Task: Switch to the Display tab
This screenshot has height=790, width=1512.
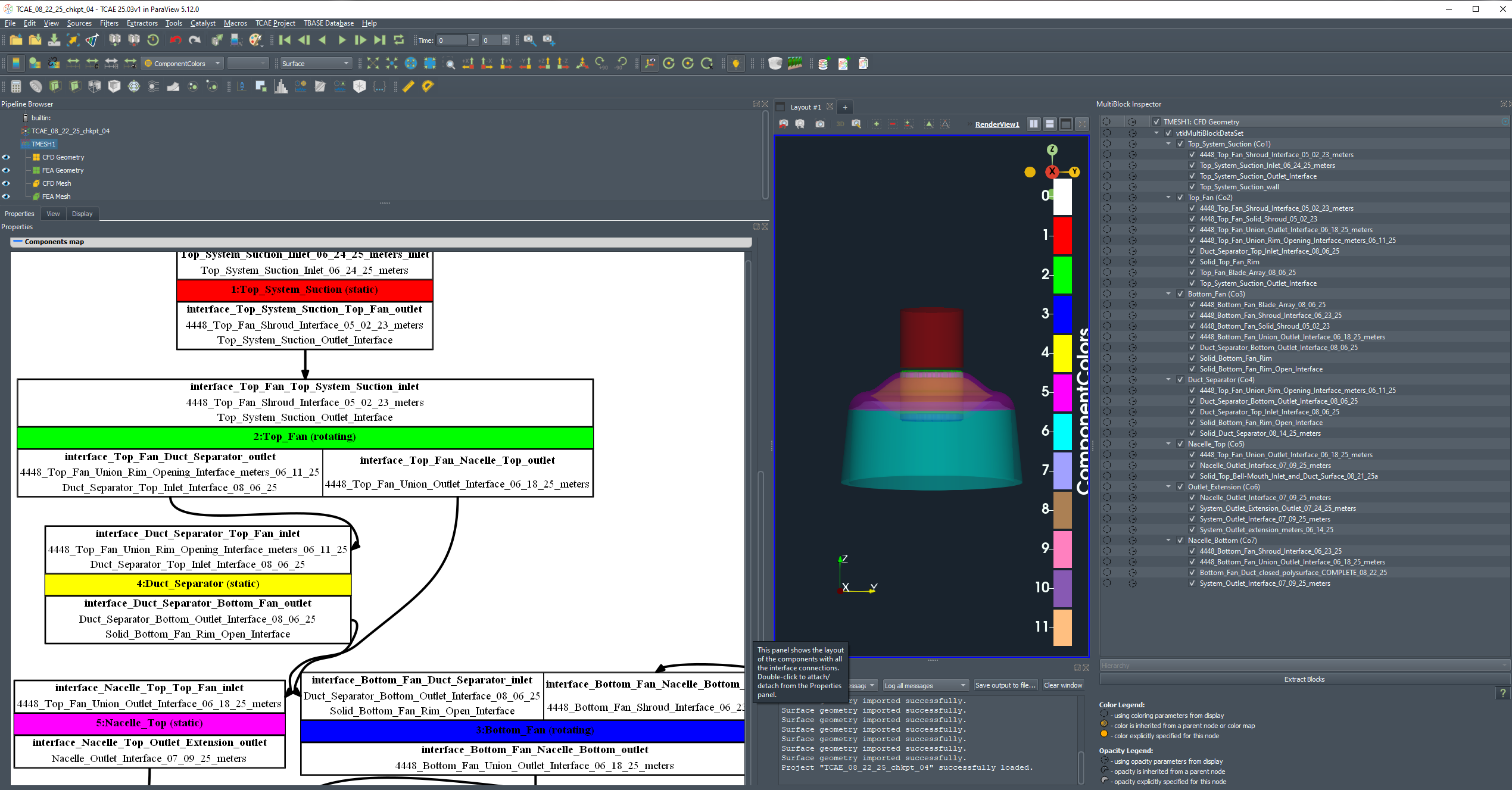Action: tap(82, 214)
